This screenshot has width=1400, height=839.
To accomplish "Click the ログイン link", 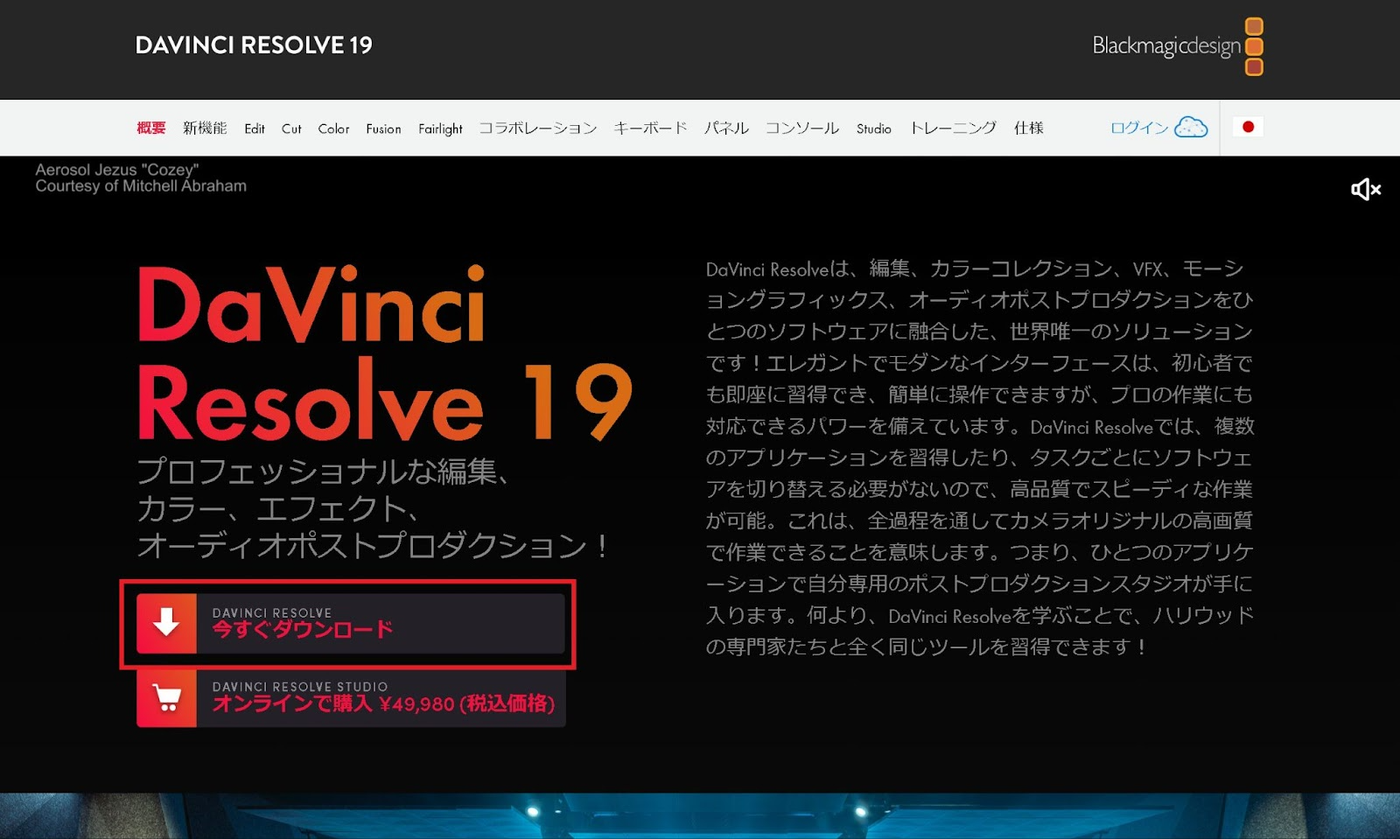I will (x=1139, y=128).
